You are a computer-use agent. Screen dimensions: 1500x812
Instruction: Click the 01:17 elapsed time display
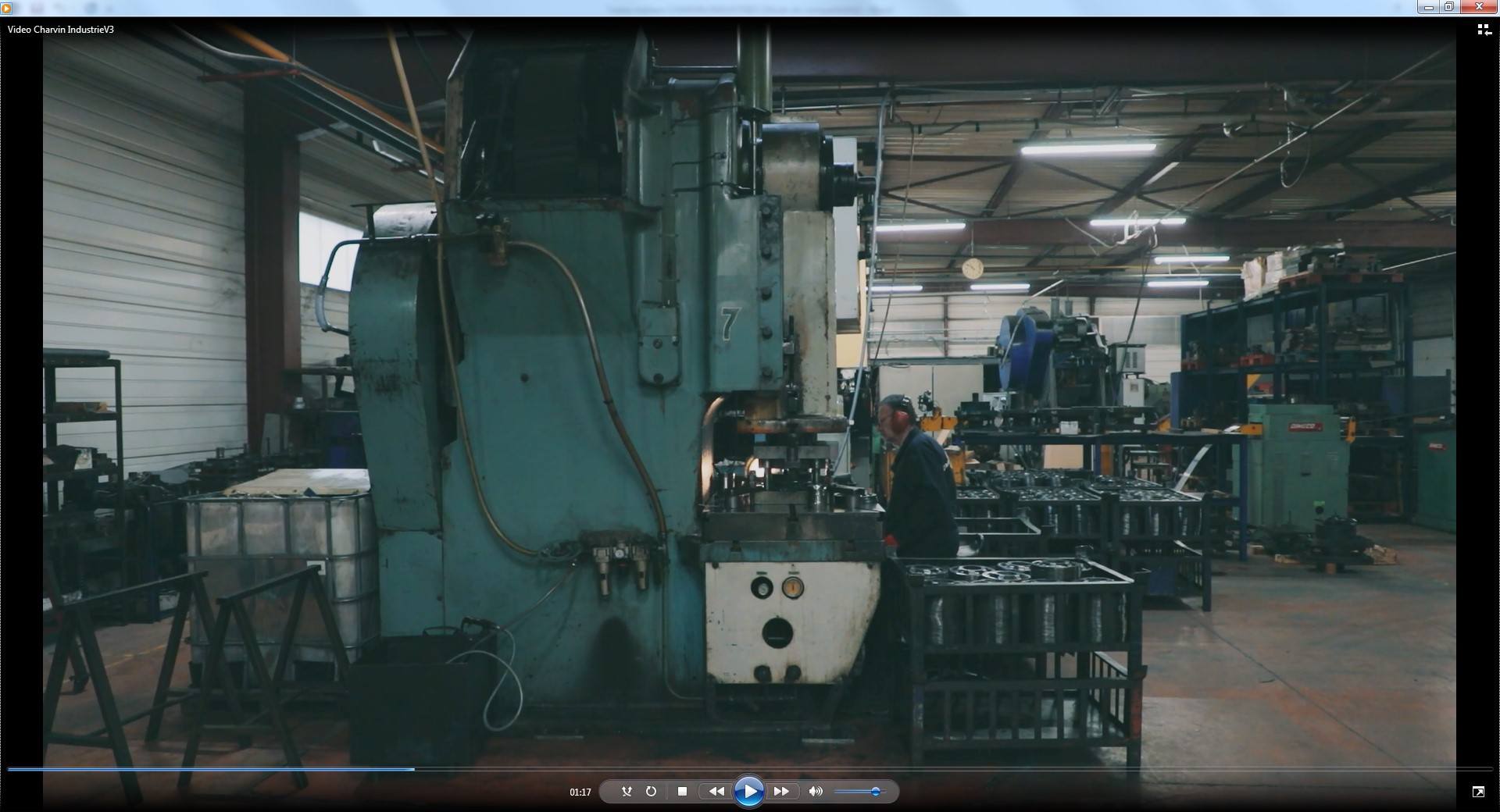point(580,792)
